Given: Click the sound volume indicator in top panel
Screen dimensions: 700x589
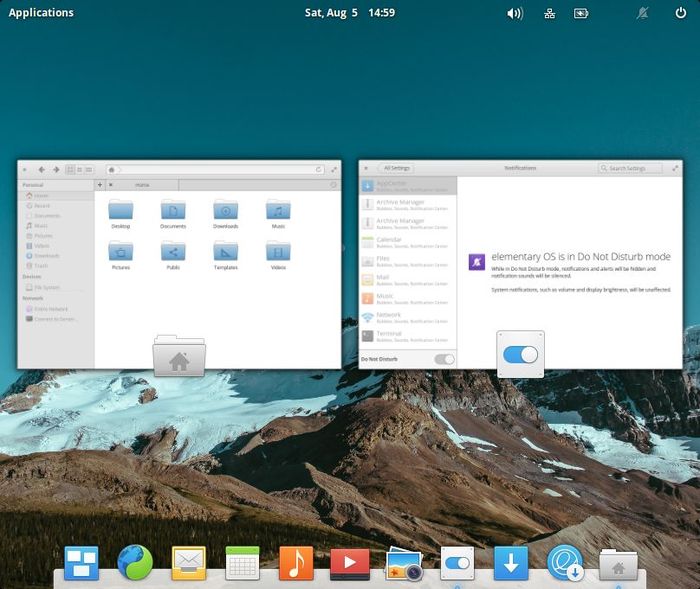Looking at the screenshot, I should tap(515, 13).
